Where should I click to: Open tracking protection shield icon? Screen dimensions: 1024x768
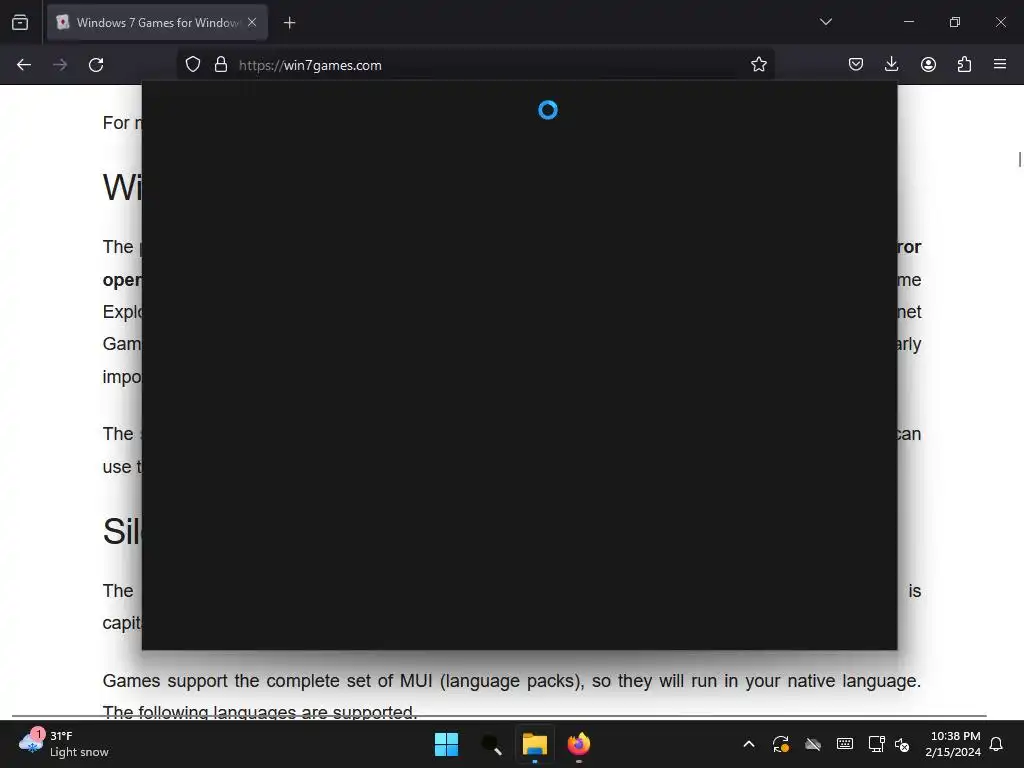[193, 65]
